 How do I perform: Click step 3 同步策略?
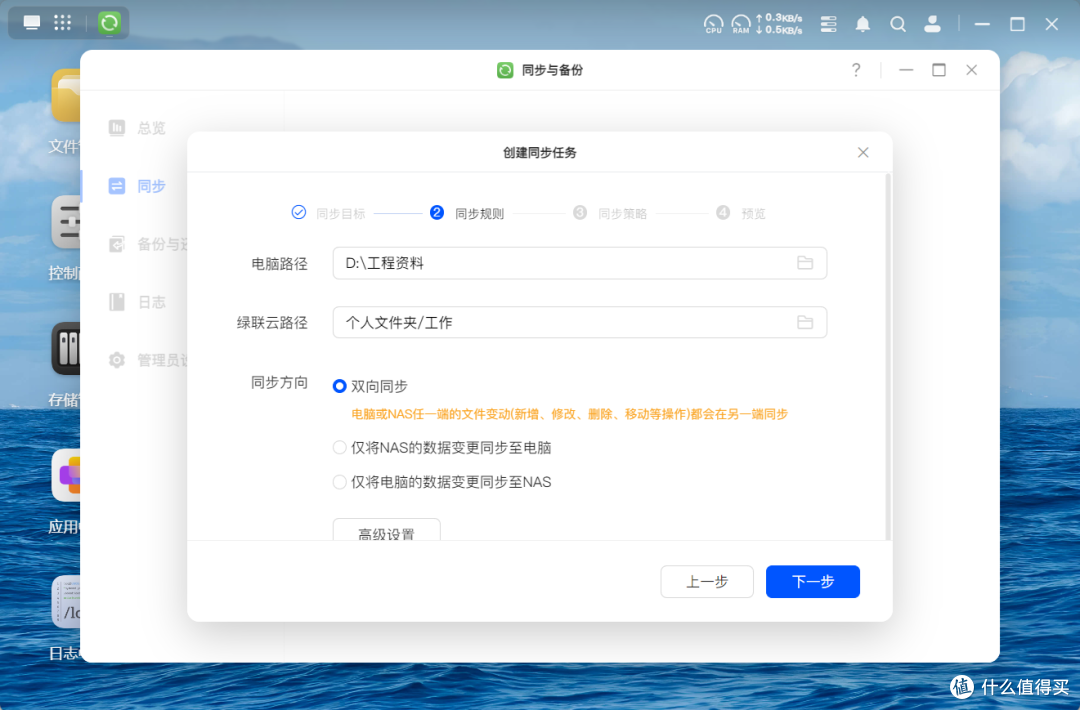[610, 213]
